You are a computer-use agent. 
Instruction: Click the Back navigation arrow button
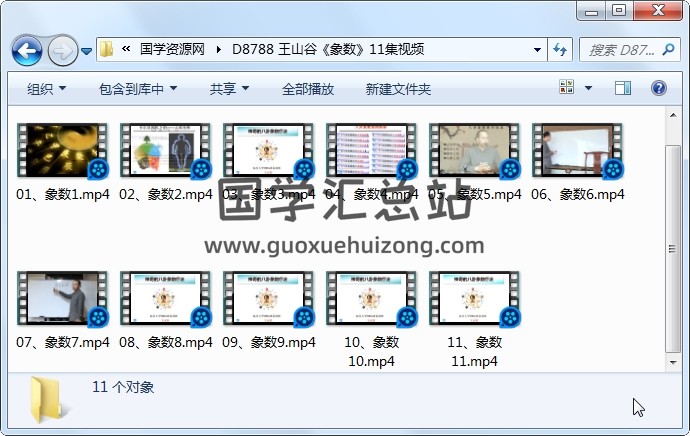pyautogui.click(x=27, y=49)
